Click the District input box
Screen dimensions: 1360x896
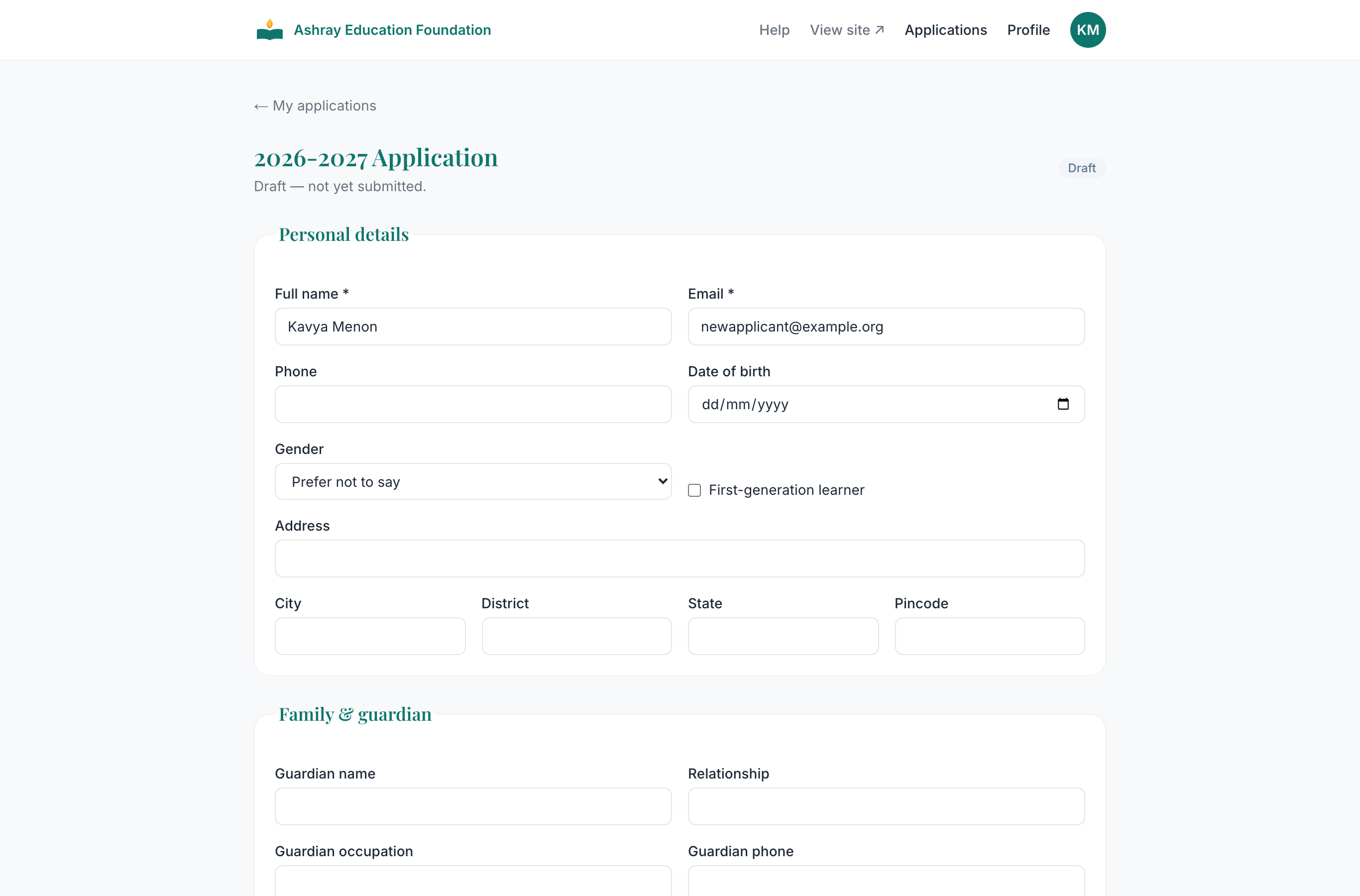pyautogui.click(x=576, y=636)
